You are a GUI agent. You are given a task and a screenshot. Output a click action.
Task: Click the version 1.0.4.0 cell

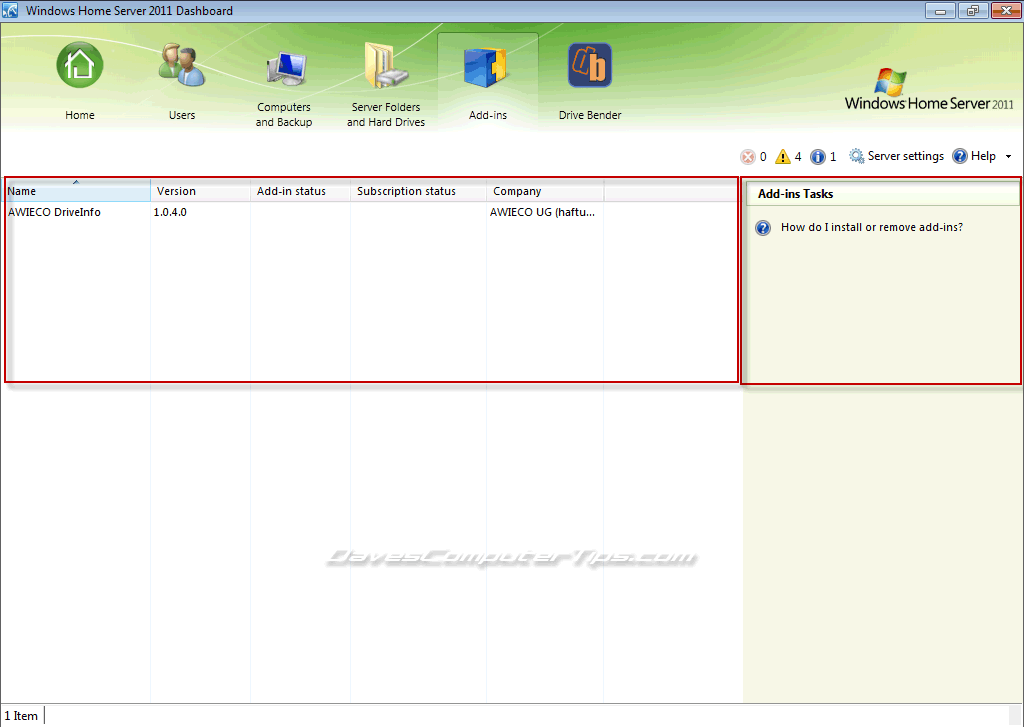170,212
